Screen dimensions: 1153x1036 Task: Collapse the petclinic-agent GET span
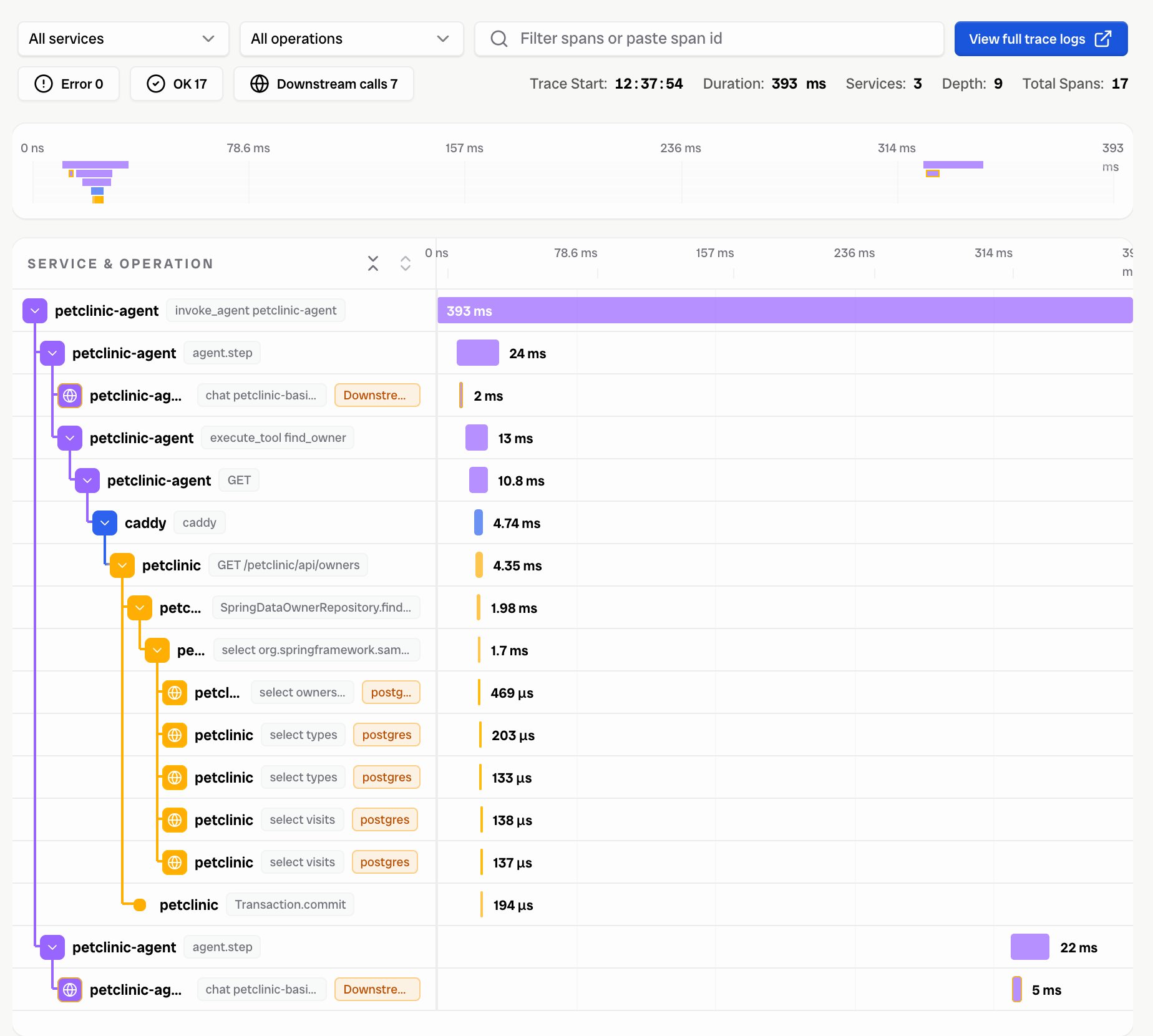point(87,481)
